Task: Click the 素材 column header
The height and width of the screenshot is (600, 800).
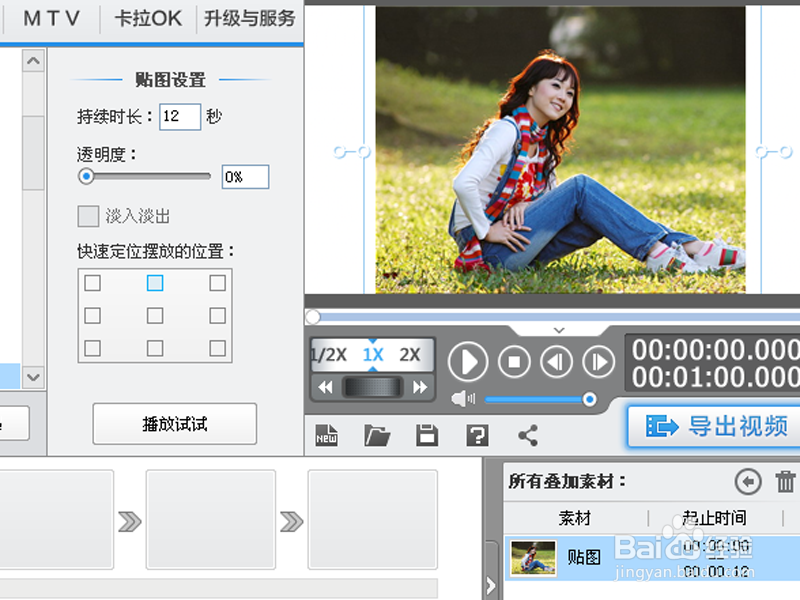Action: pyautogui.click(x=575, y=518)
